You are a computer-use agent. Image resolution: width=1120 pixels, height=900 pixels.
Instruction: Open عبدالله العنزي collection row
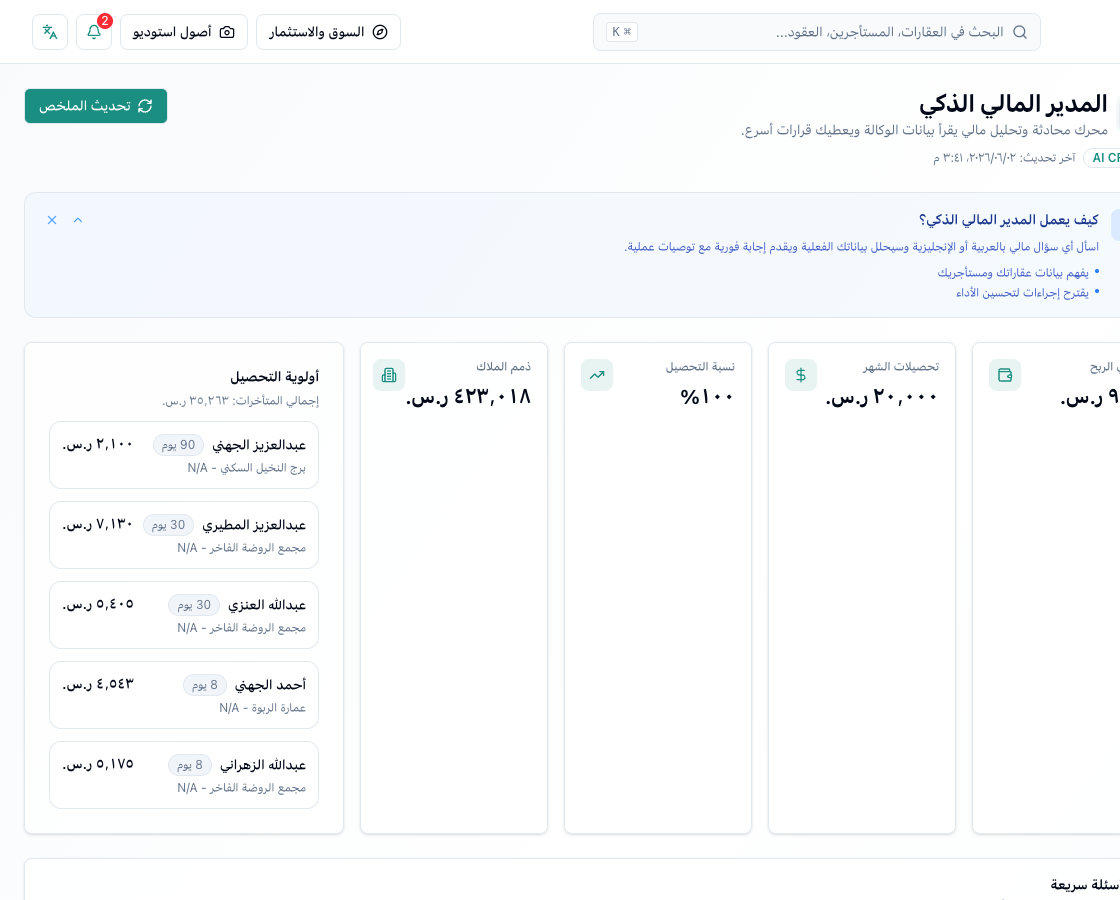click(x=184, y=615)
